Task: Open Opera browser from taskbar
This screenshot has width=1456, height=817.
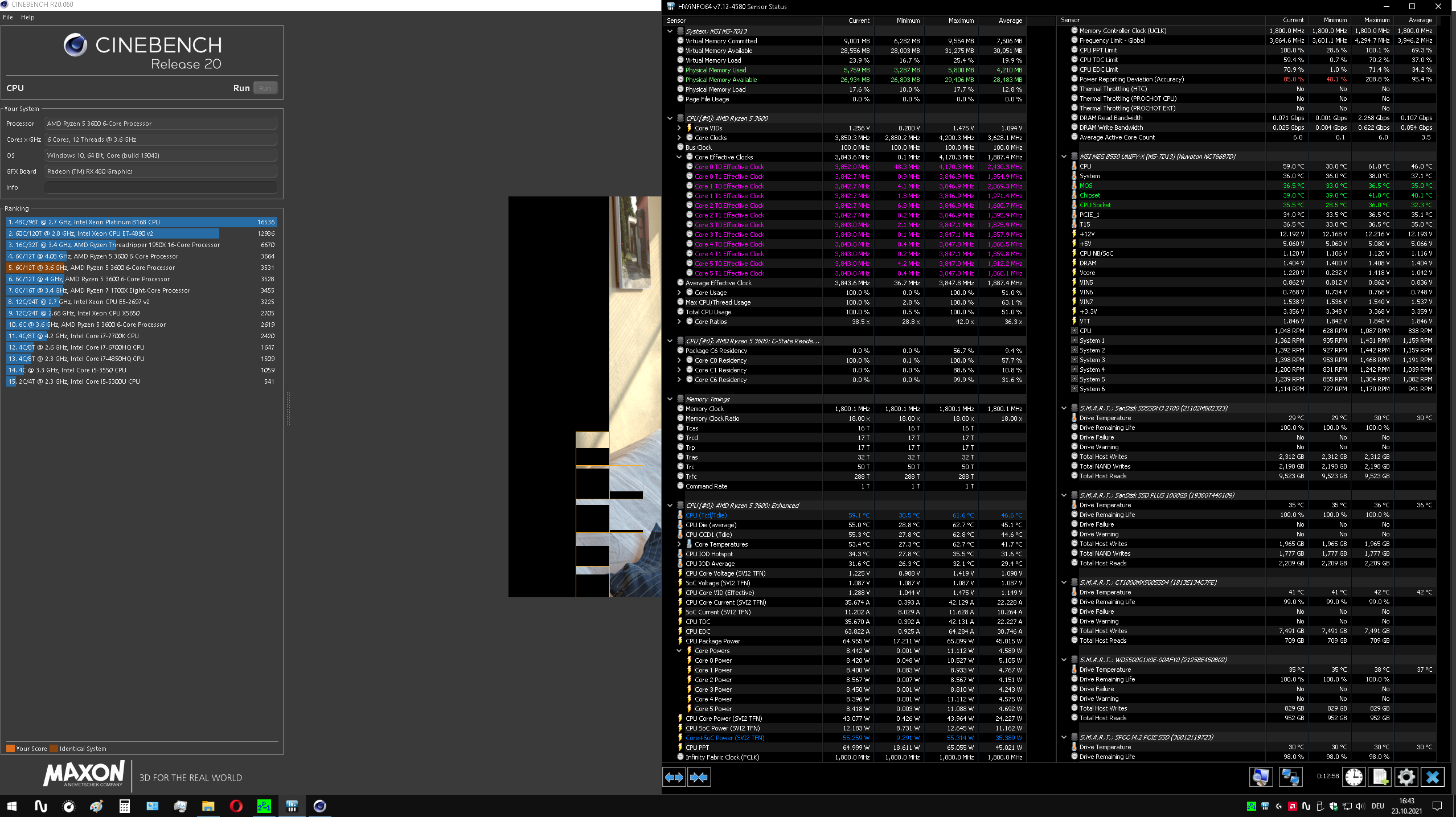Action: (x=236, y=806)
